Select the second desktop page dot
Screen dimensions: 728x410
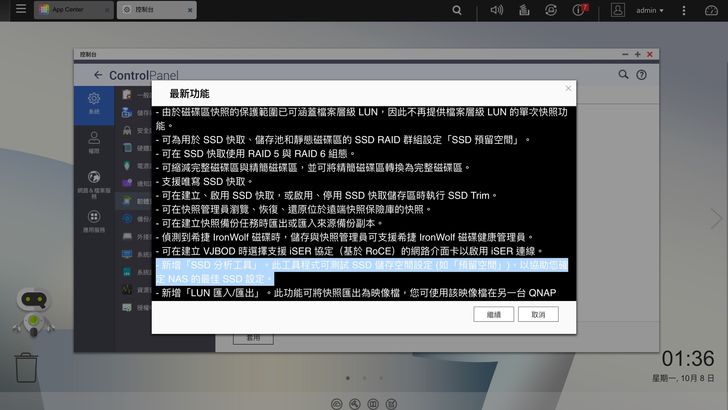[x=364, y=378]
